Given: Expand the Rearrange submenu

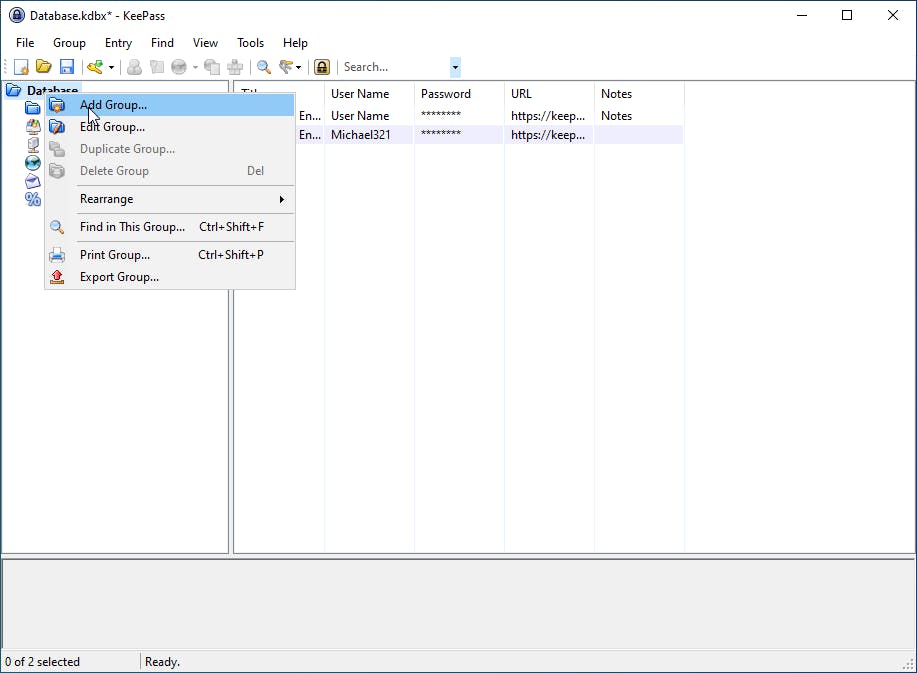Looking at the screenshot, I should (x=170, y=199).
